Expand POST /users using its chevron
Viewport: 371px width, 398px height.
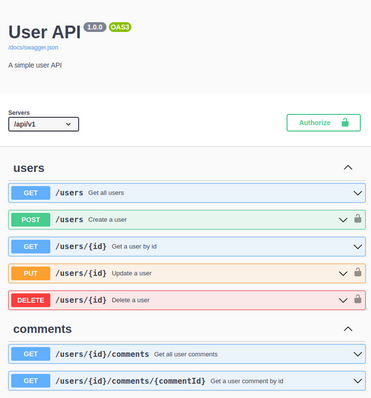point(343,220)
